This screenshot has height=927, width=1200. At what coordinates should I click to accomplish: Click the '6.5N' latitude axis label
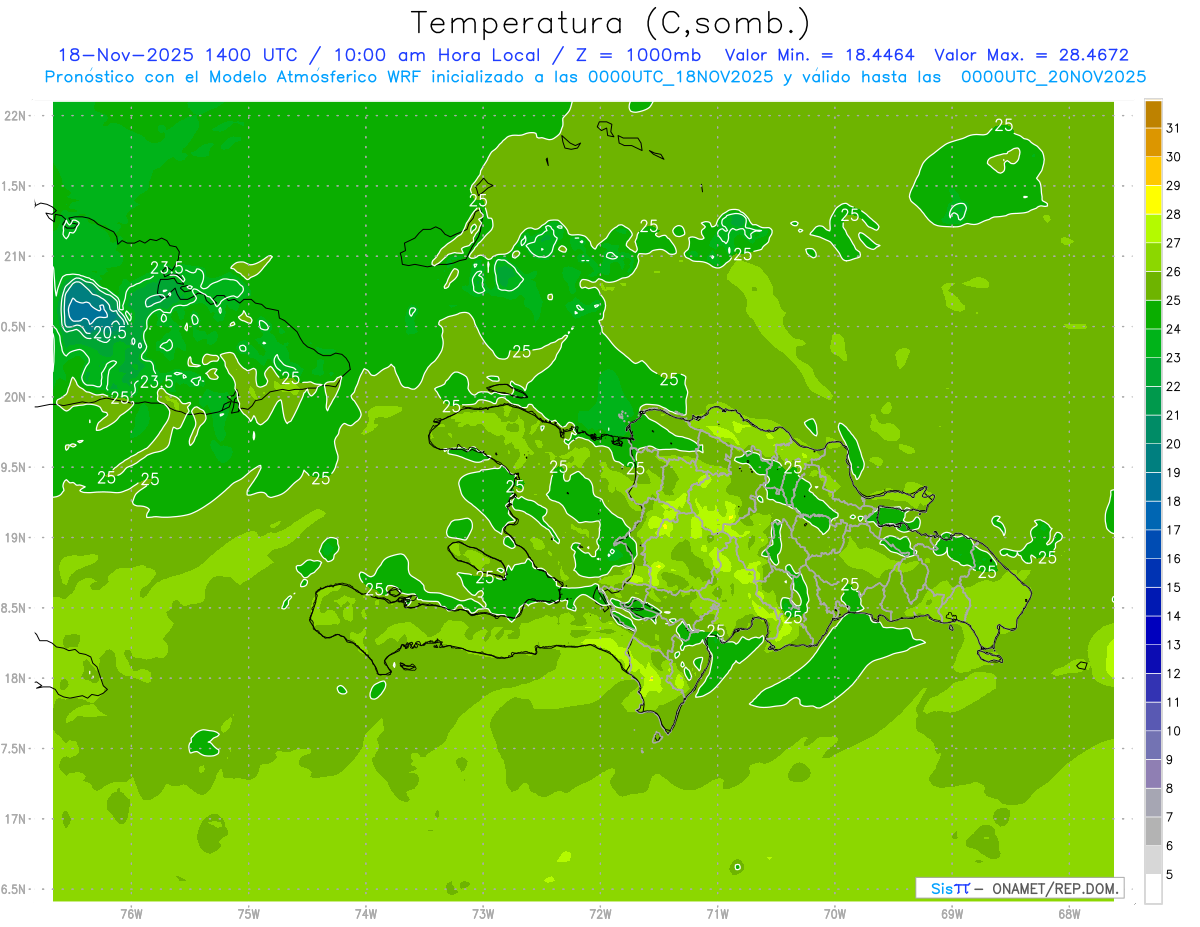coord(14,889)
